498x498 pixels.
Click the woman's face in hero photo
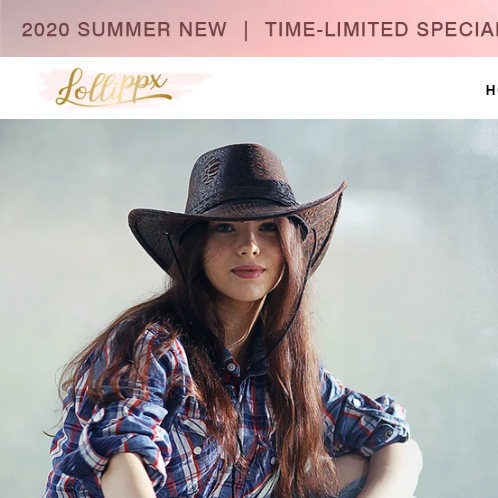[x=245, y=258]
